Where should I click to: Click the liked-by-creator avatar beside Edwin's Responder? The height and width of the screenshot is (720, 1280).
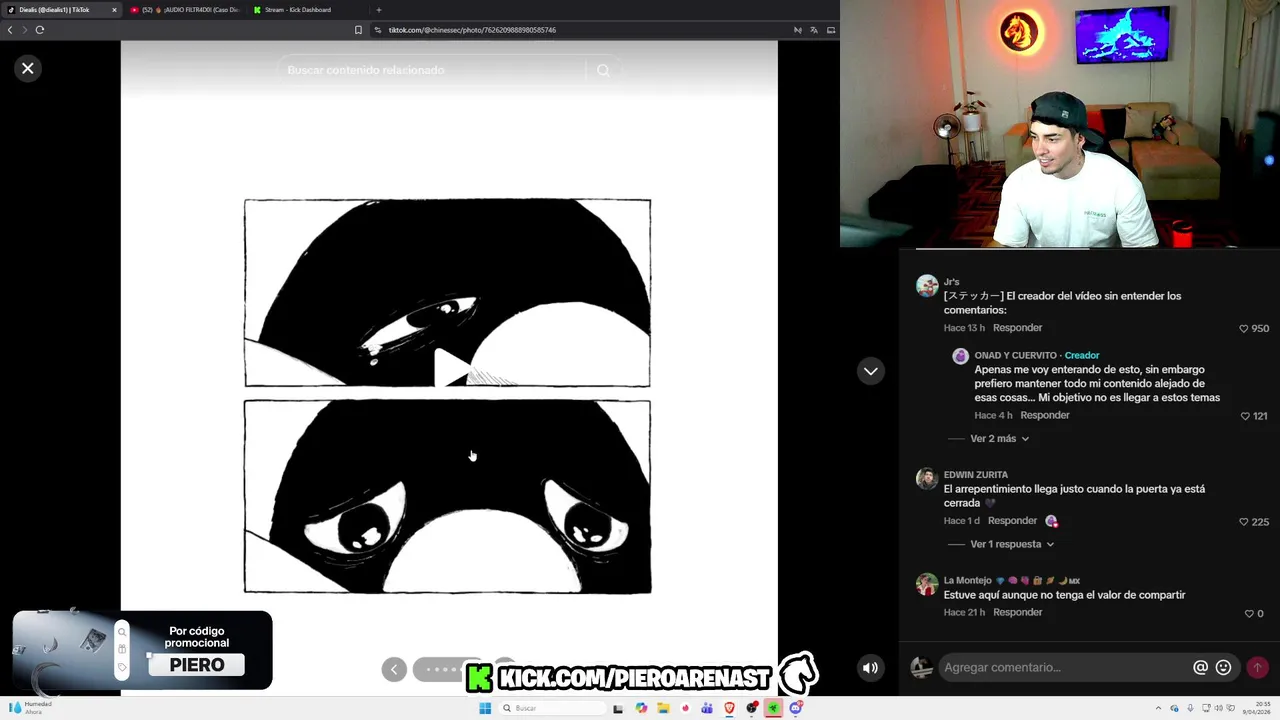(1051, 521)
